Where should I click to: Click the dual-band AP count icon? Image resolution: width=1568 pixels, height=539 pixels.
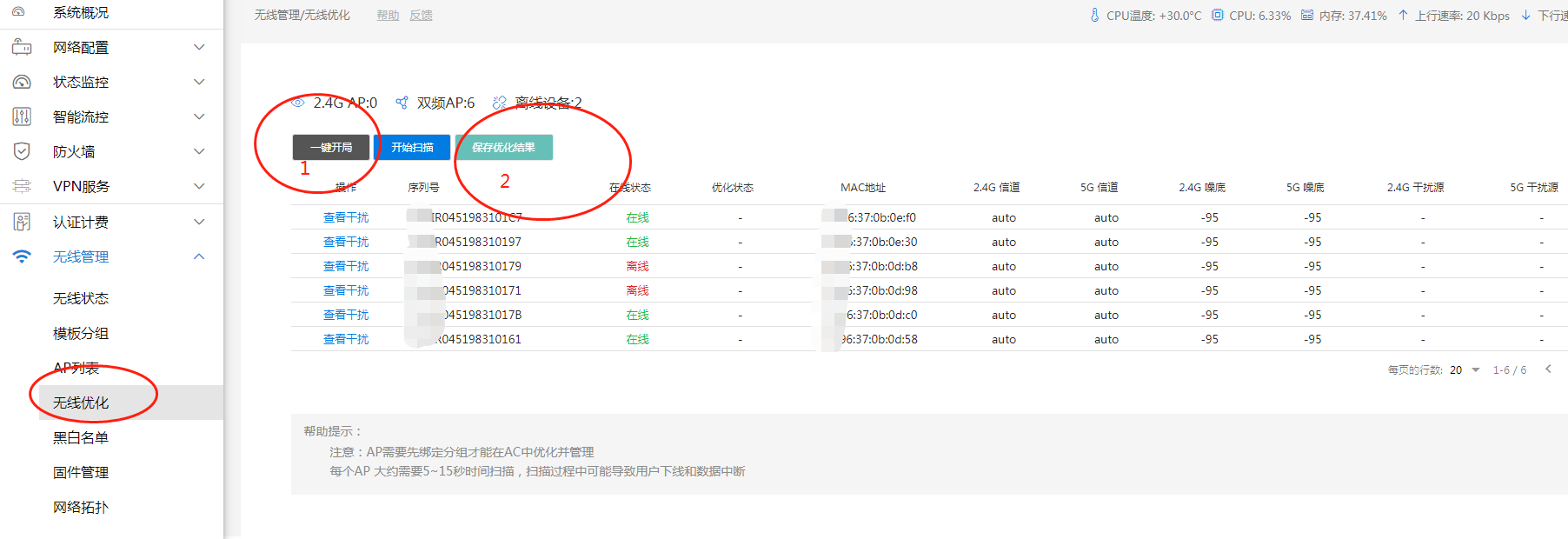click(402, 103)
